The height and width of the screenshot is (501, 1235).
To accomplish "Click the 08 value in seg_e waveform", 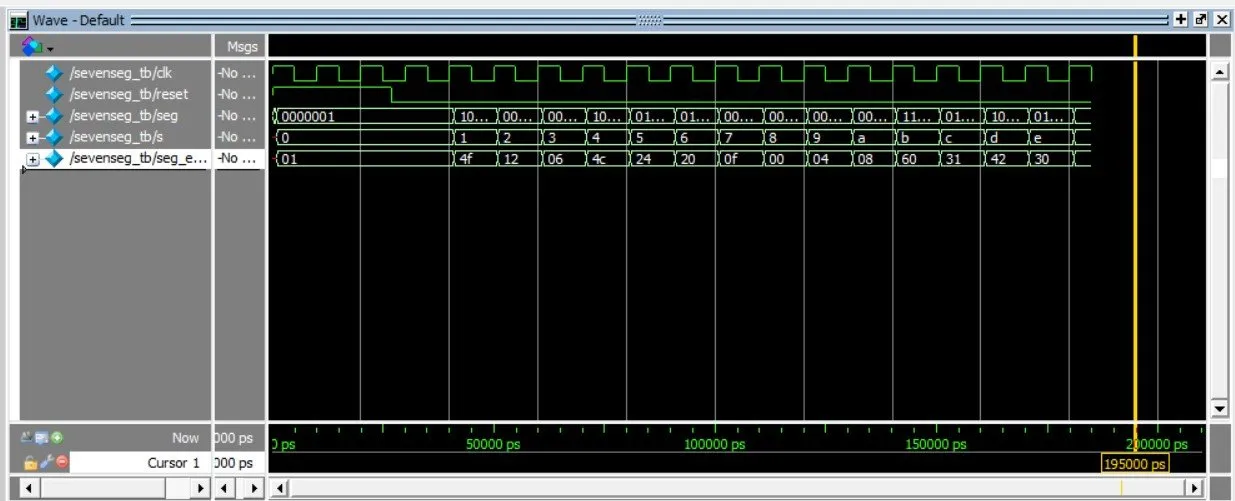I will (x=864, y=159).
